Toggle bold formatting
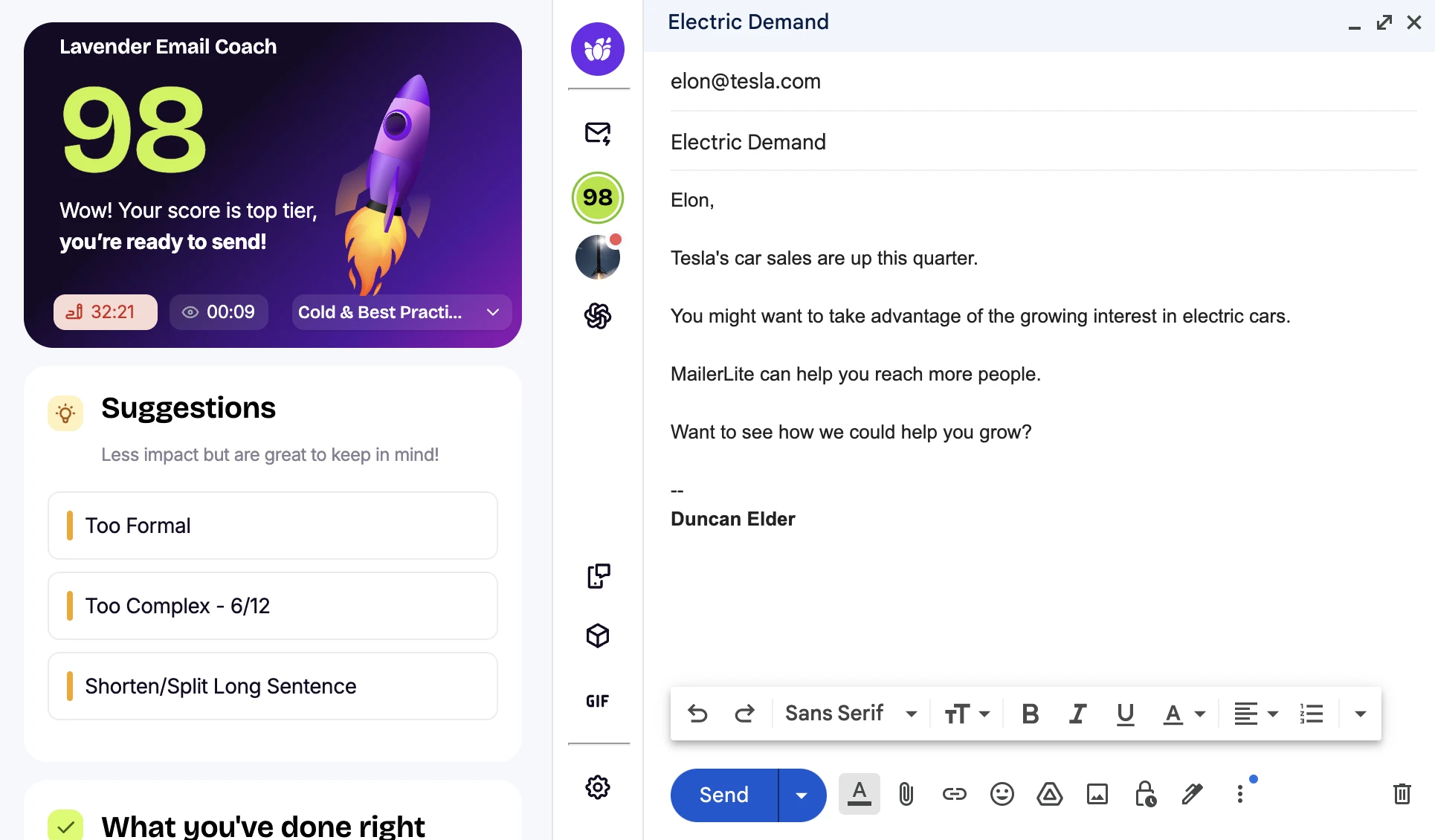The height and width of the screenshot is (840, 1435). (x=1030, y=714)
